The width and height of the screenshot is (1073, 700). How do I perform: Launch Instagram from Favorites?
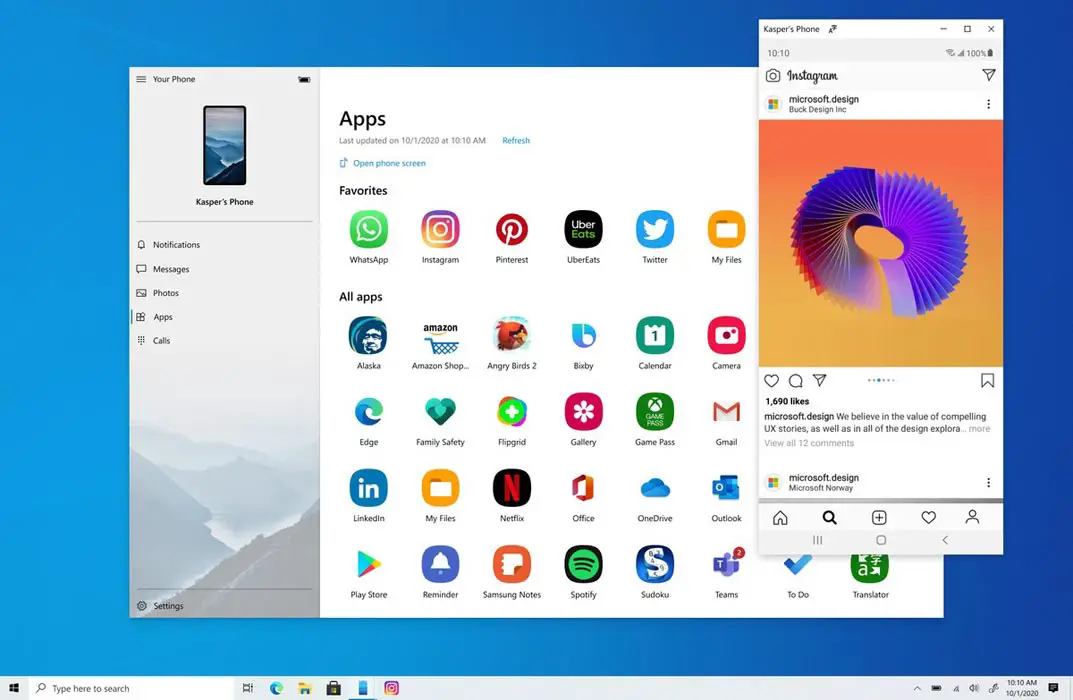[x=440, y=229]
